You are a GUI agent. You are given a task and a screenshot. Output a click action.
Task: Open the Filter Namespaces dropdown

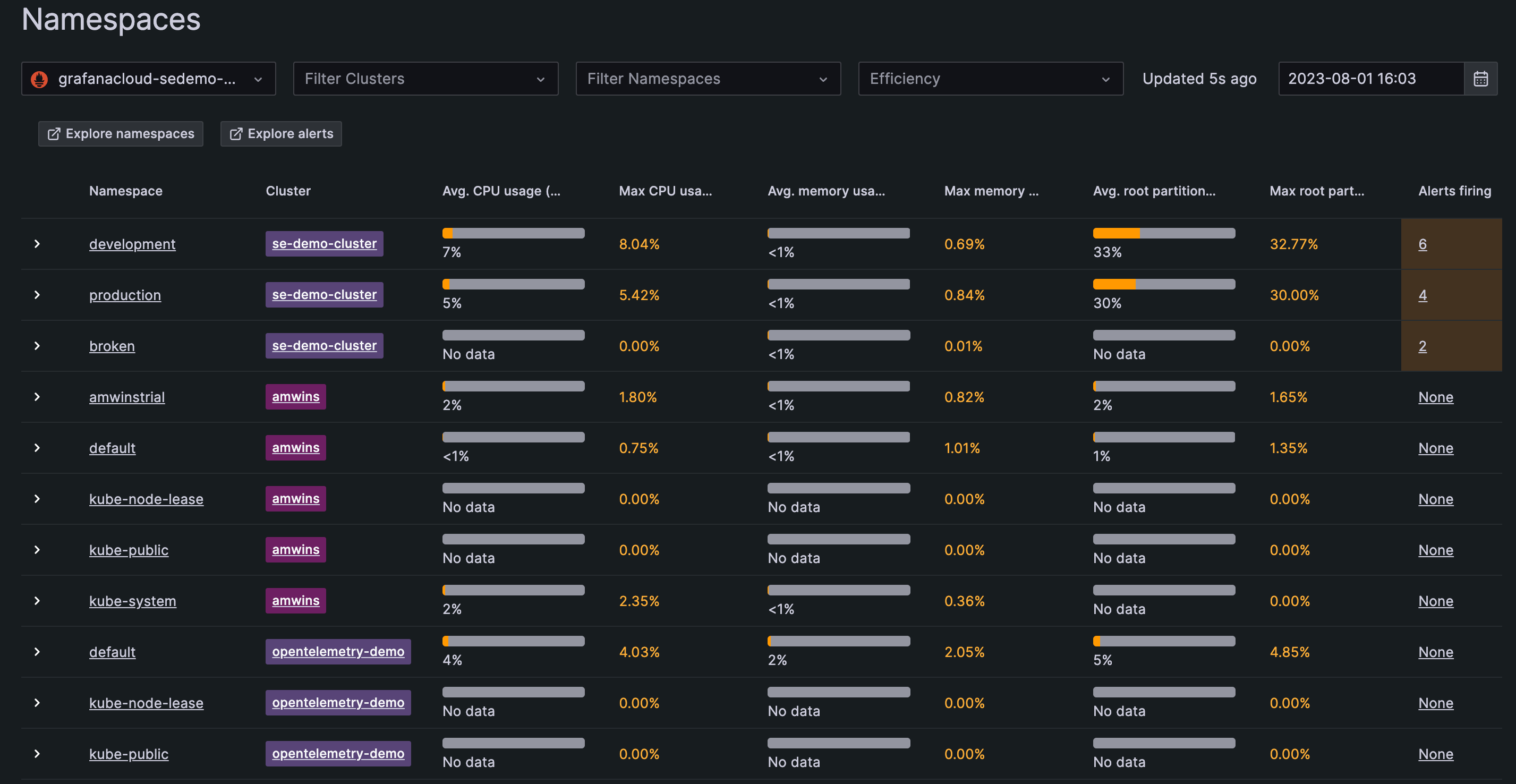[x=708, y=78]
